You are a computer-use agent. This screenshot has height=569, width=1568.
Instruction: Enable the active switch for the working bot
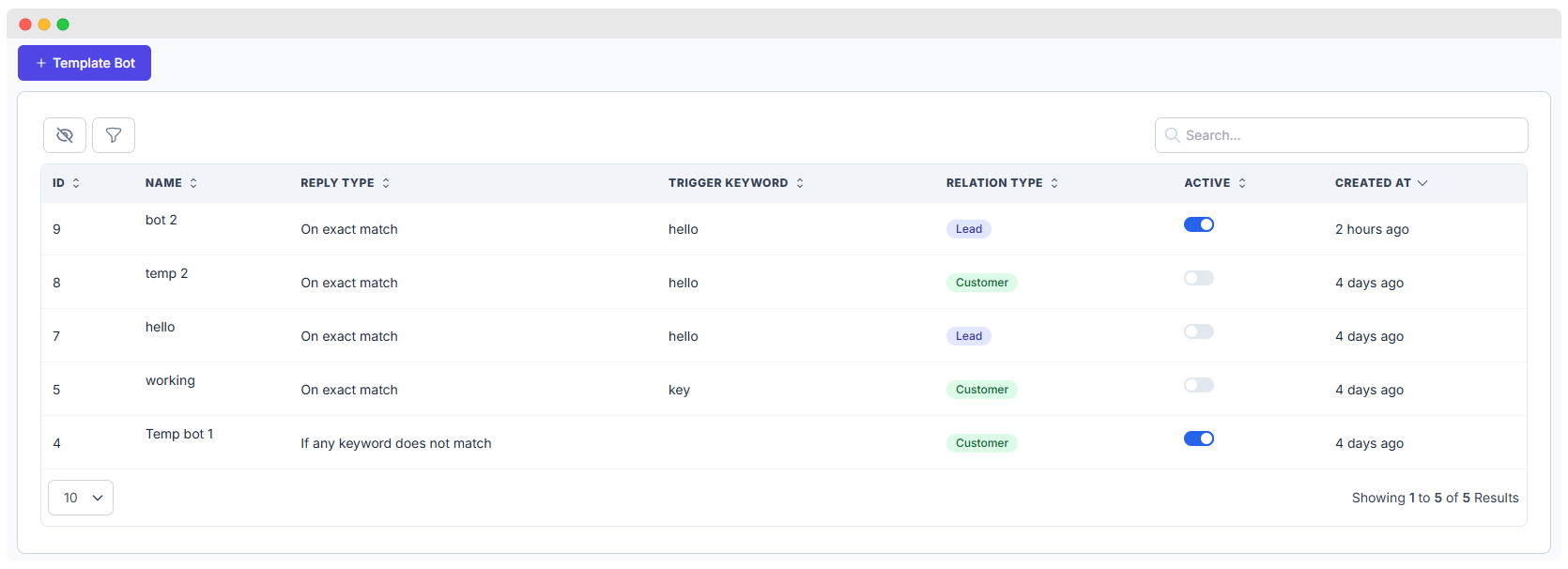tap(1199, 385)
